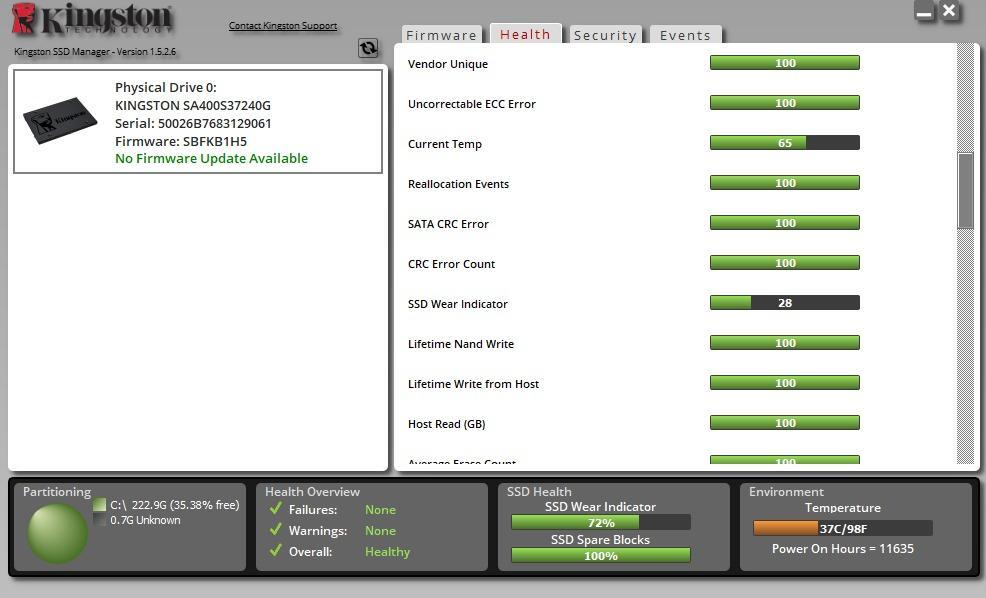Click the Uncorrectable ECC Error bar
Screen dimensions: 986x598
tap(785, 103)
